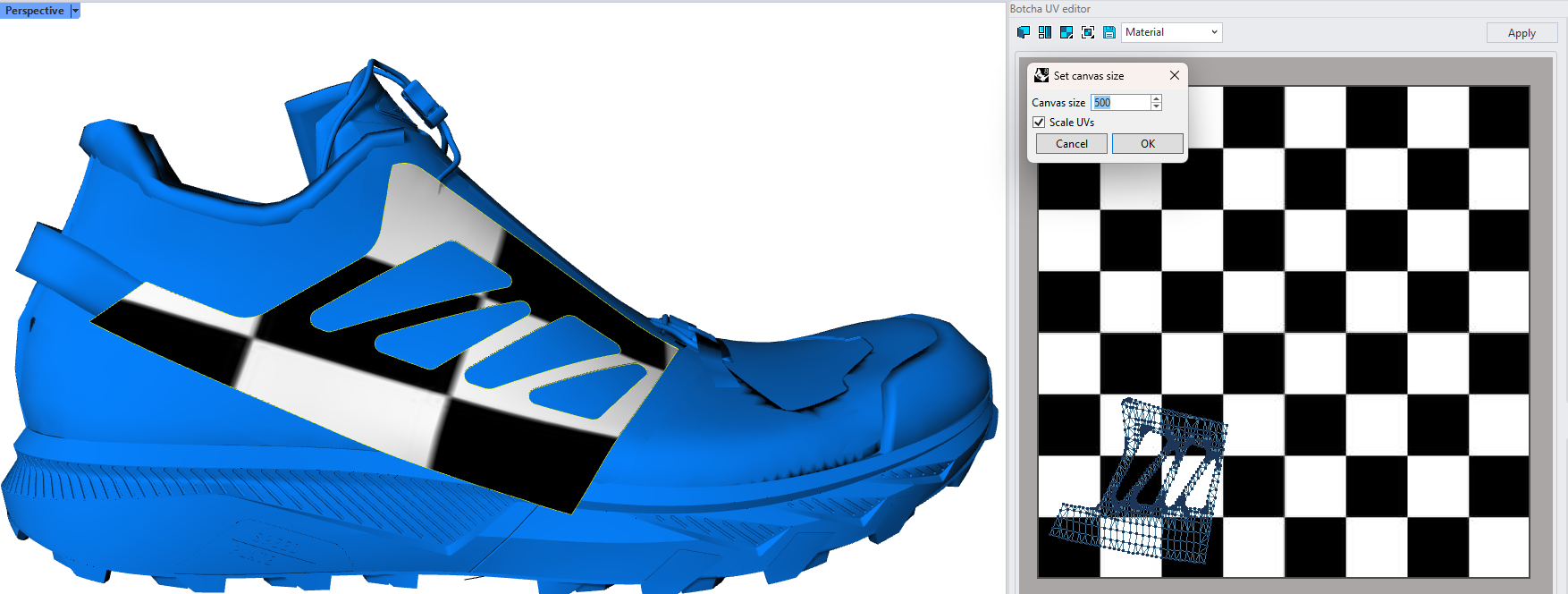Confirm canvas size with OK
Viewport: 1568px width, 594px height.
[1147, 144]
